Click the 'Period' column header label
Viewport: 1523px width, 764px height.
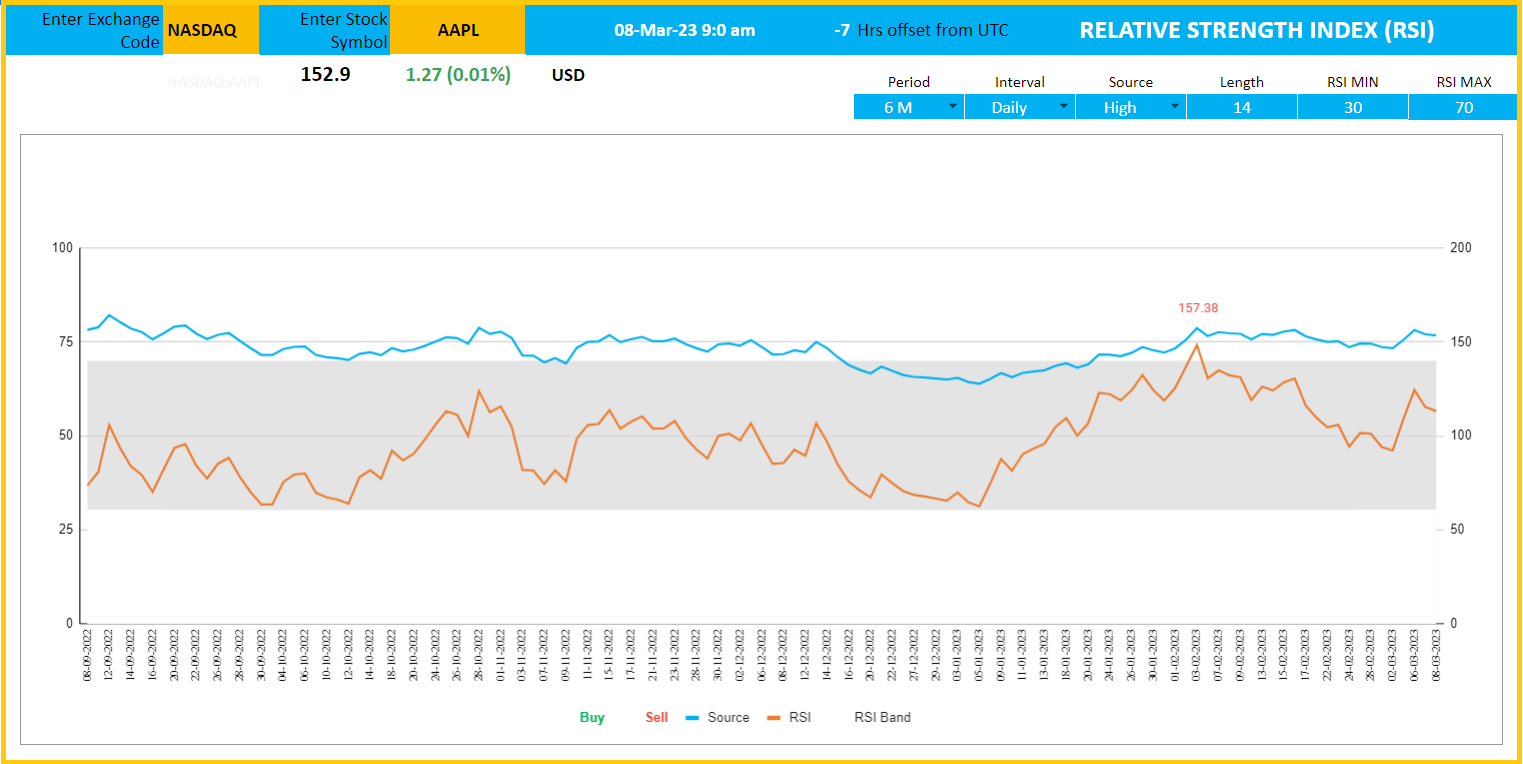tap(909, 82)
